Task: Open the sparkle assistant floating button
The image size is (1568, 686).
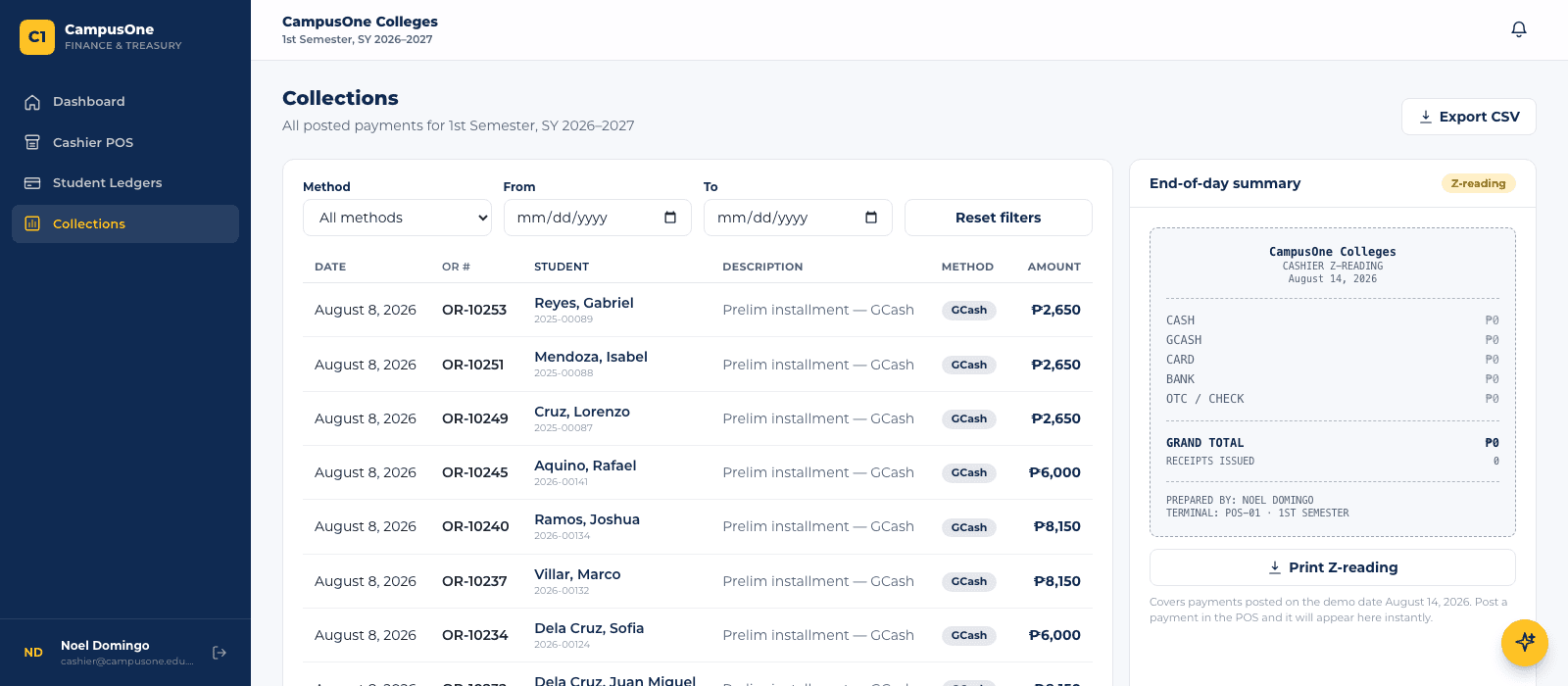Action: tap(1525, 643)
